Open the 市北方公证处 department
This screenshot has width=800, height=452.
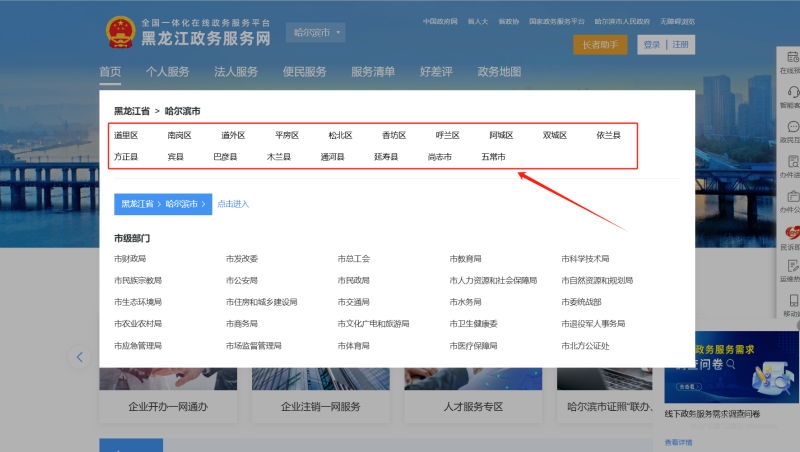585,345
